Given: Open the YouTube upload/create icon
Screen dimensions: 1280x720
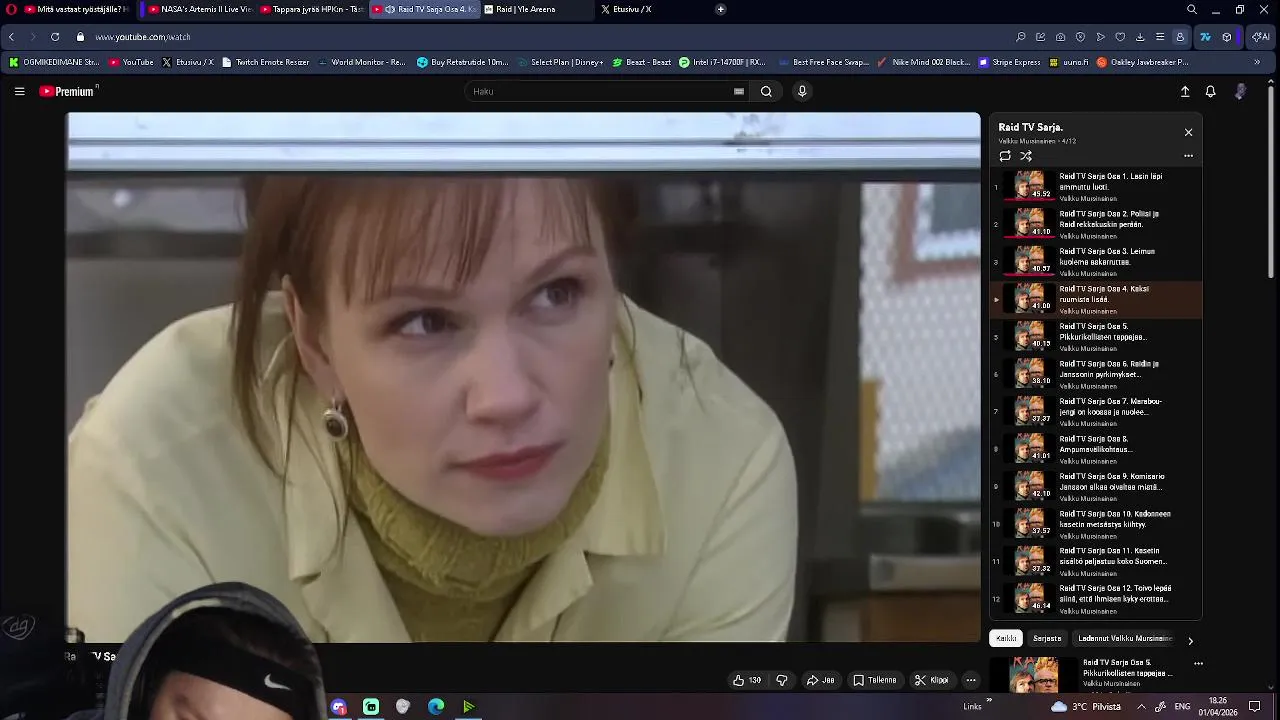Looking at the screenshot, I should pyautogui.click(x=1185, y=91).
